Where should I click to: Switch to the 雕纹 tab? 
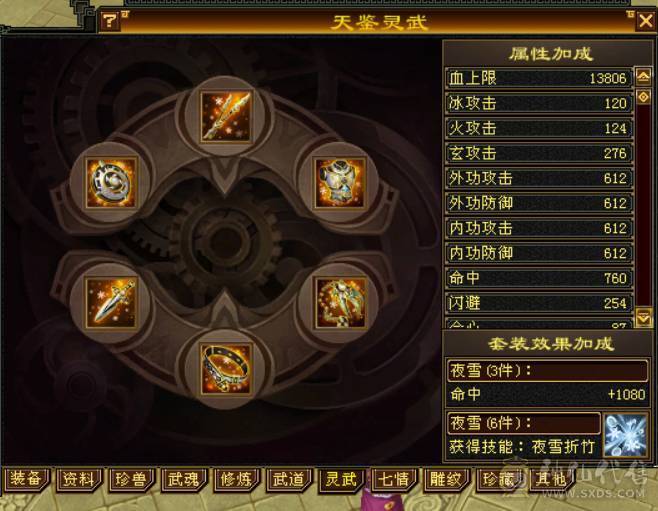[x=446, y=479]
